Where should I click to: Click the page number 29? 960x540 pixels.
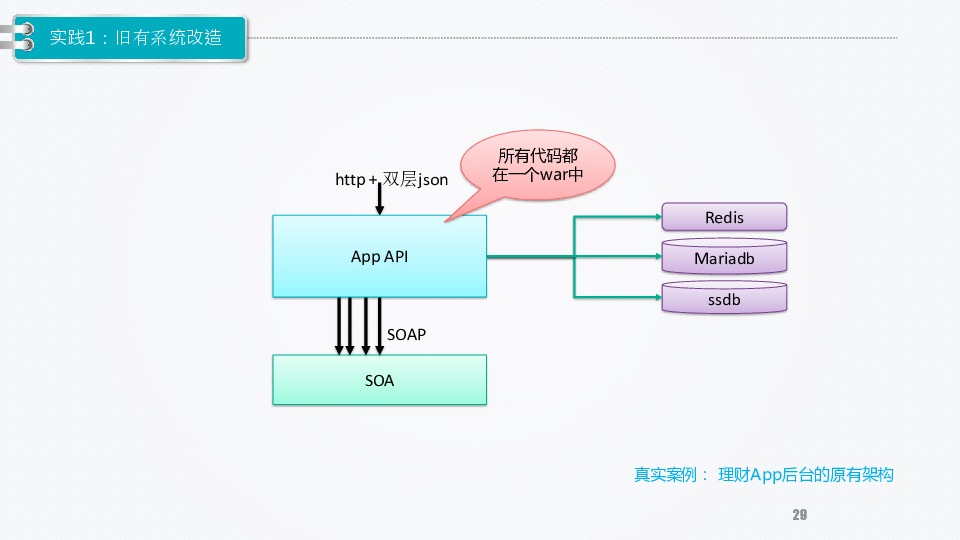click(800, 515)
